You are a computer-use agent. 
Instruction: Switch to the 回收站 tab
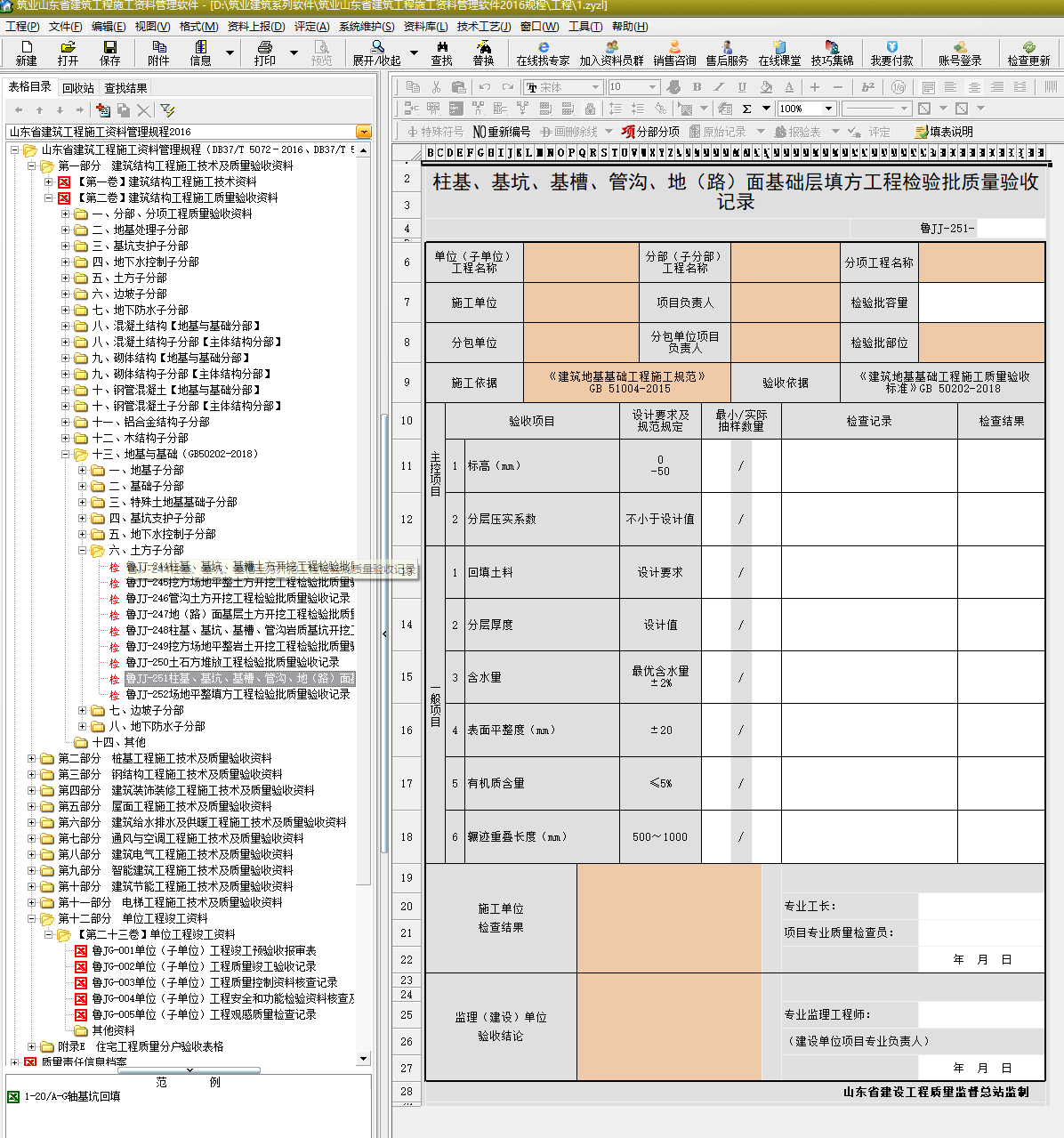pyautogui.click(x=78, y=88)
